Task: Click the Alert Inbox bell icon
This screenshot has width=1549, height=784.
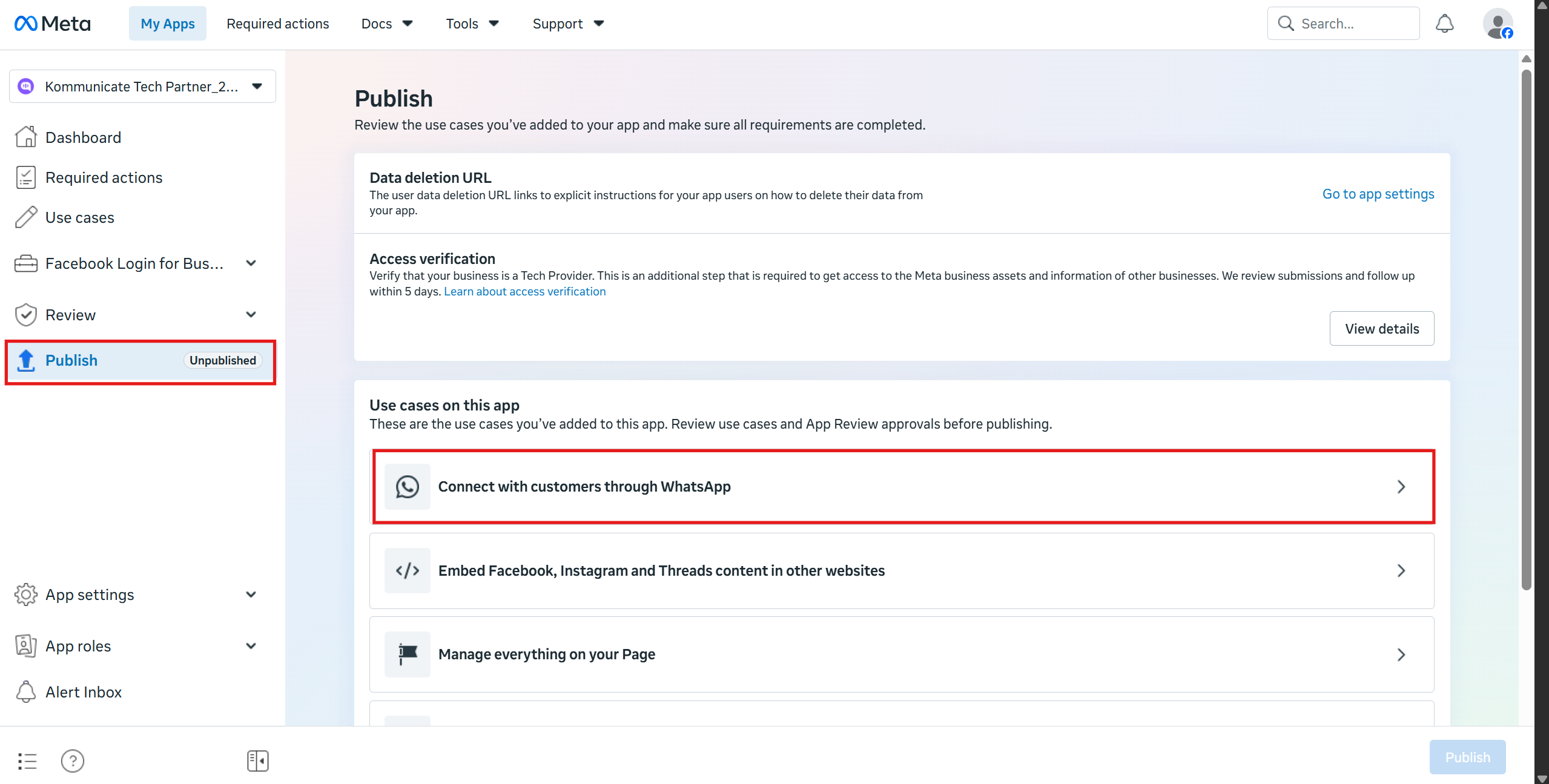Action: (x=25, y=692)
